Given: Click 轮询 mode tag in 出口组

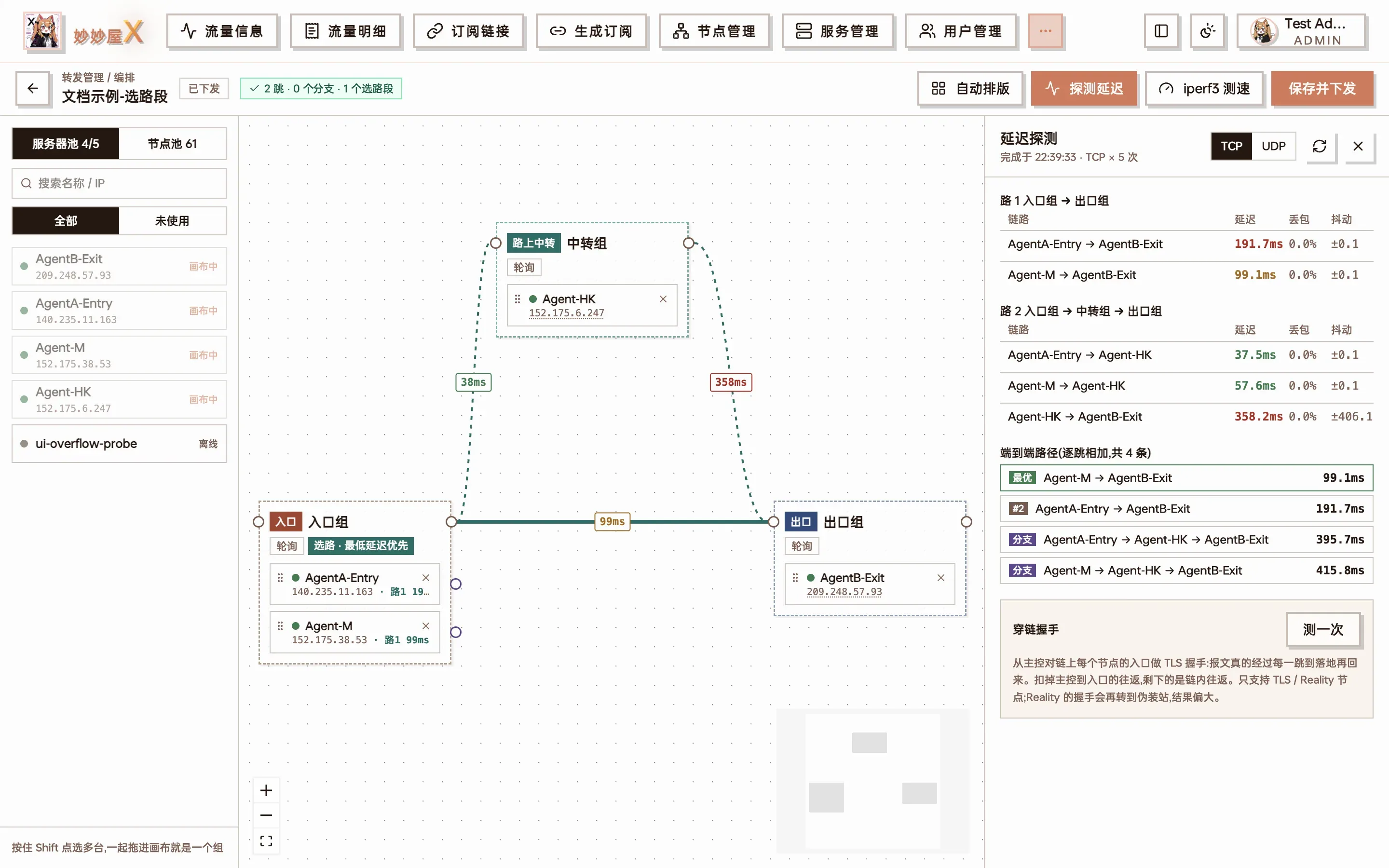Looking at the screenshot, I should [801, 546].
